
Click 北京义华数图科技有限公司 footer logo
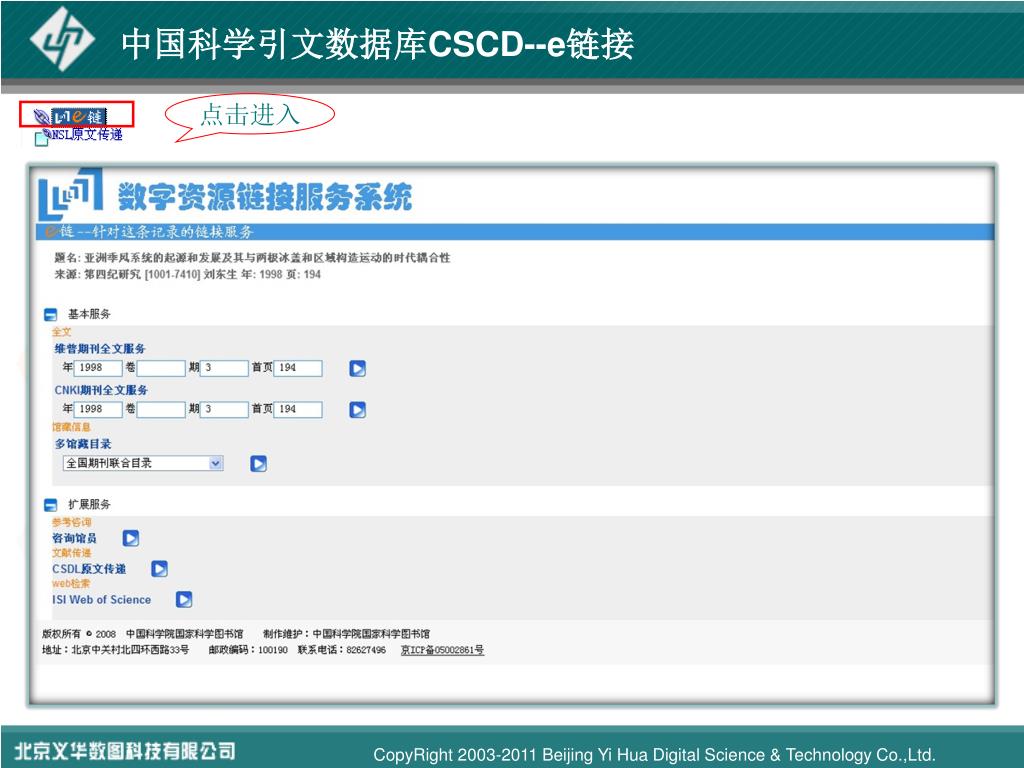125,751
